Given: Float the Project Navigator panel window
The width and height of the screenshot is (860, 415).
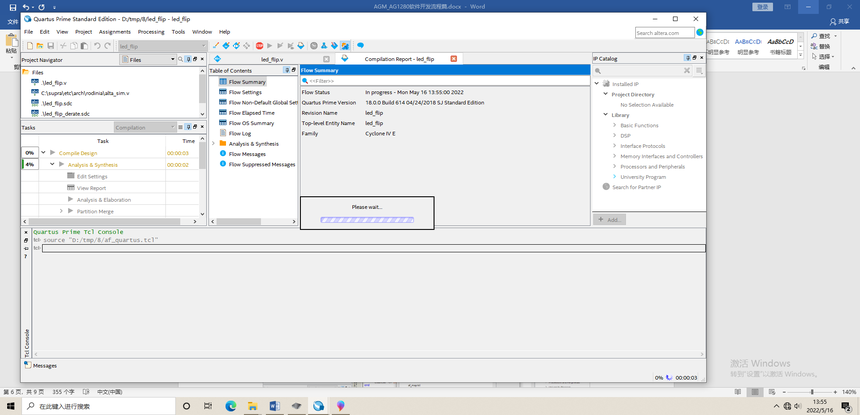Looking at the screenshot, I should click(195, 59).
